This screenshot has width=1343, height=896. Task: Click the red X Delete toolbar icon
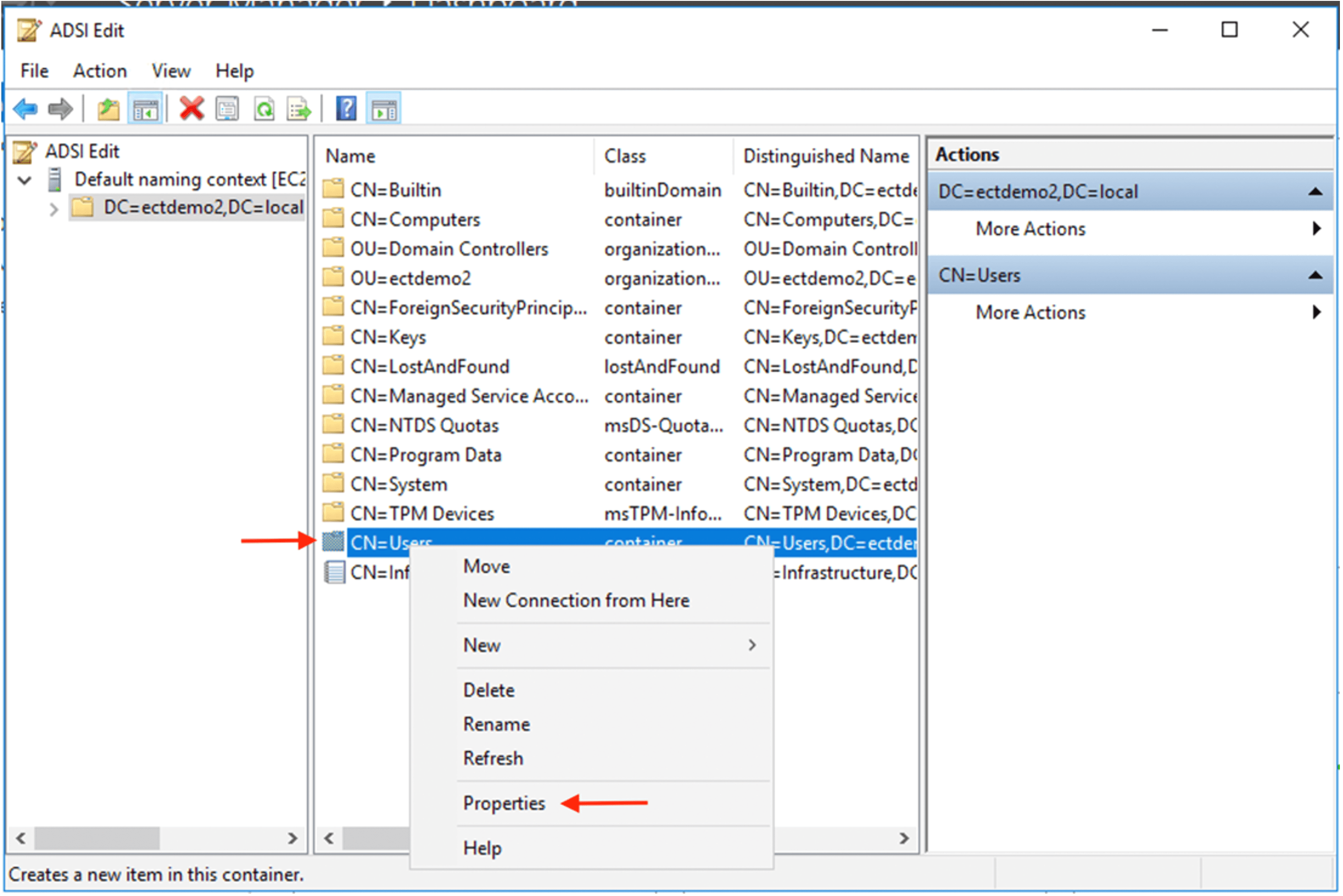tap(192, 108)
